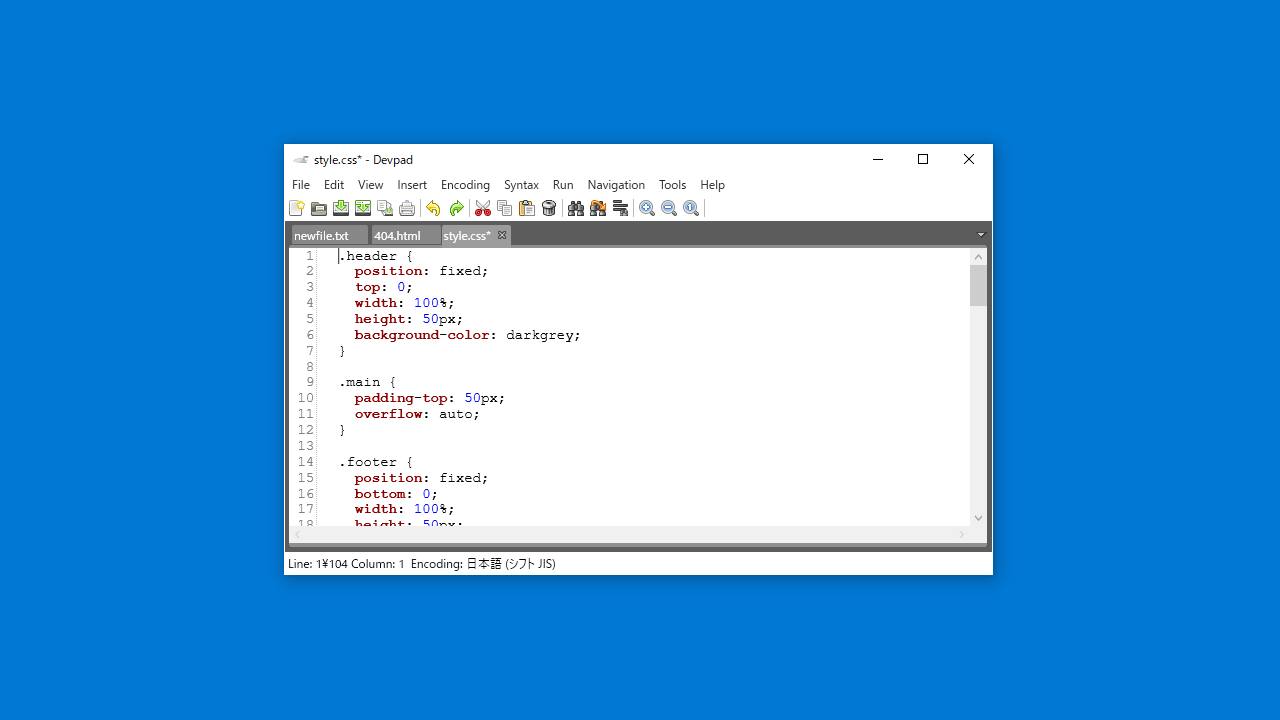Open Replace with the binoculars-arrow icon
This screenshot has height=720, width=1280.
pos(598,208)
